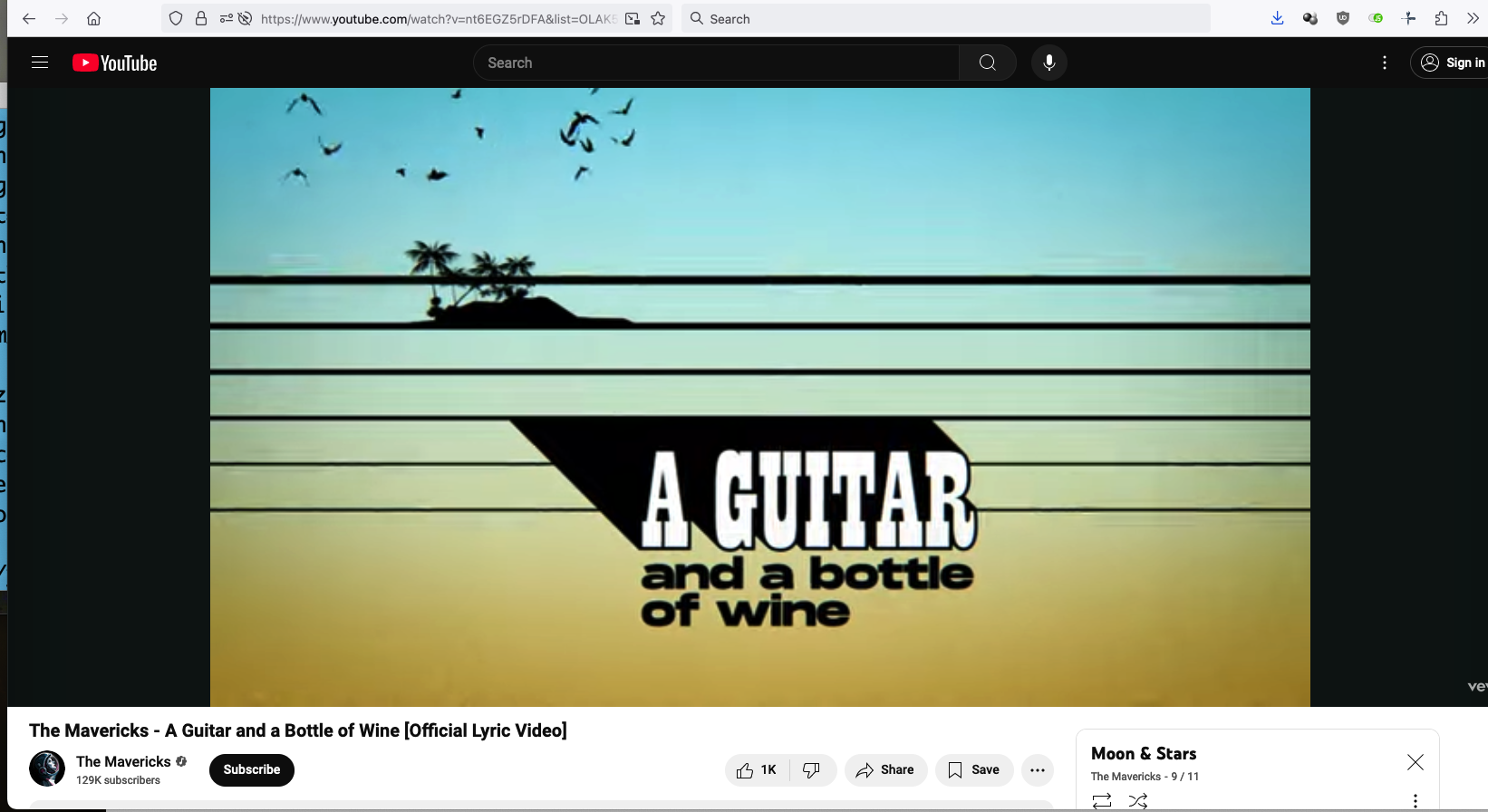Open the browser home page
The image size is (1488, 812).
tap(93, 18)
